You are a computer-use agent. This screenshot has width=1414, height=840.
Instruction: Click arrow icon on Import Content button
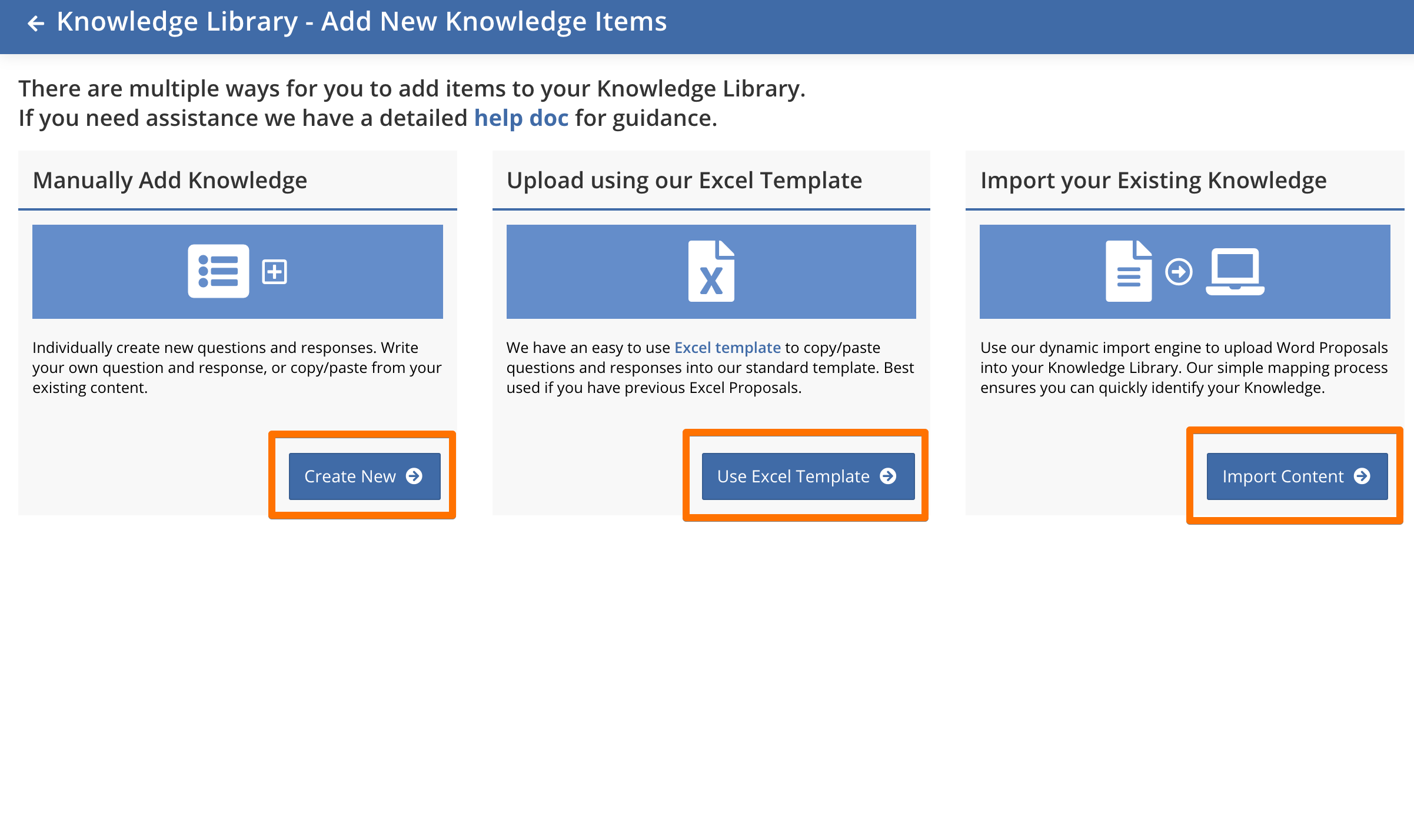[1362, 476]
